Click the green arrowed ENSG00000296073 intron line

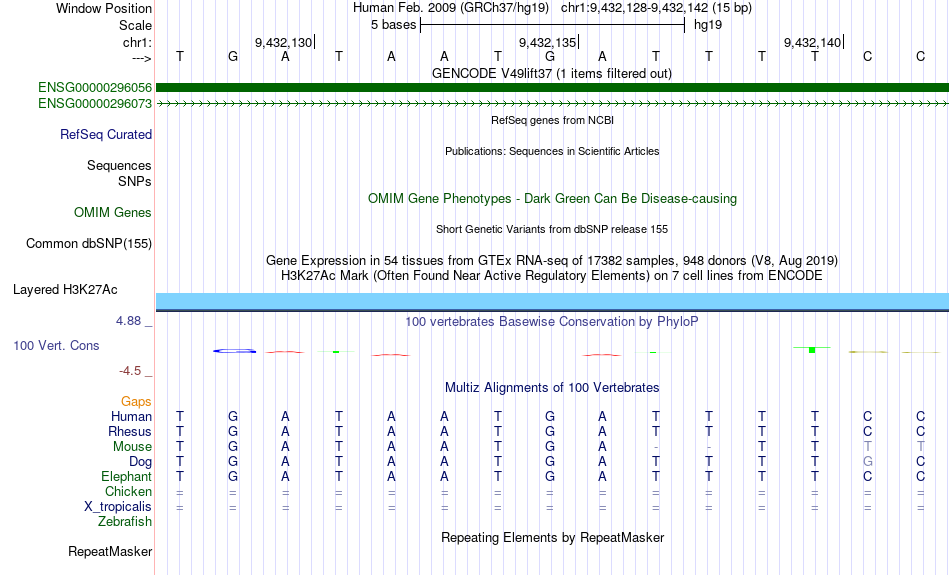click(552, 104)
